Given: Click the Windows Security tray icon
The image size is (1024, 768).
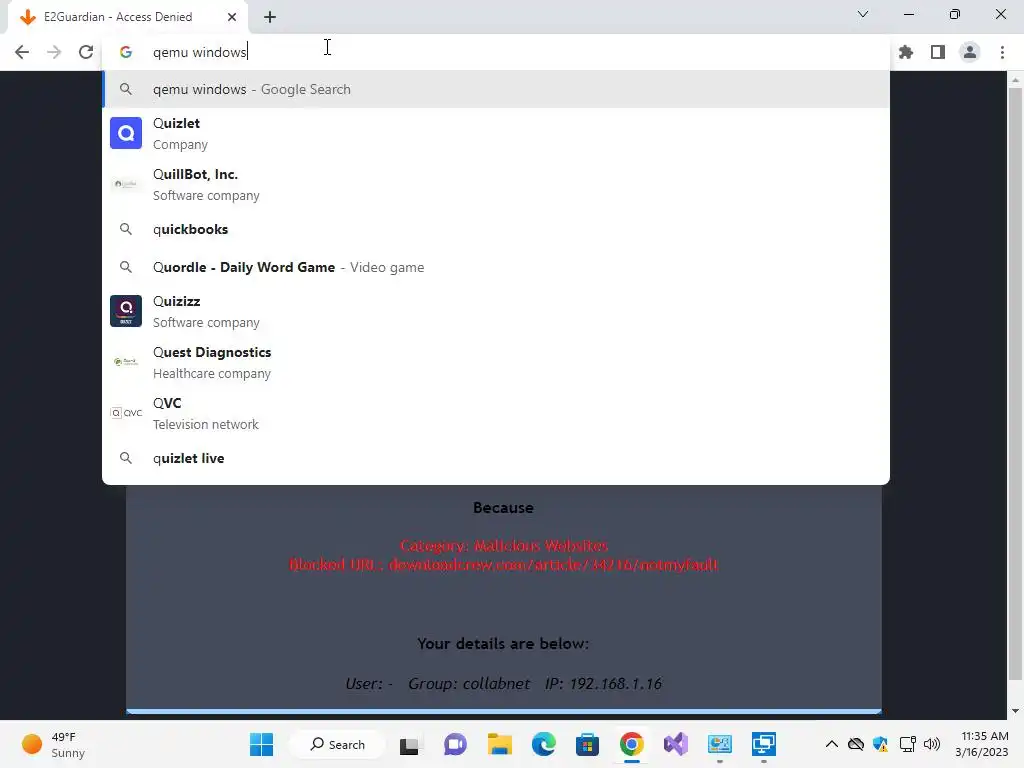Looking at the screenshot, I should pyautogui.click(x=880, y=744).
